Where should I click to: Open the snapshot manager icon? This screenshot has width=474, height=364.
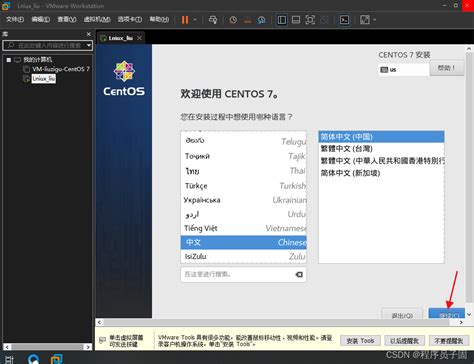pyautogui.click(x=262, y=20)
